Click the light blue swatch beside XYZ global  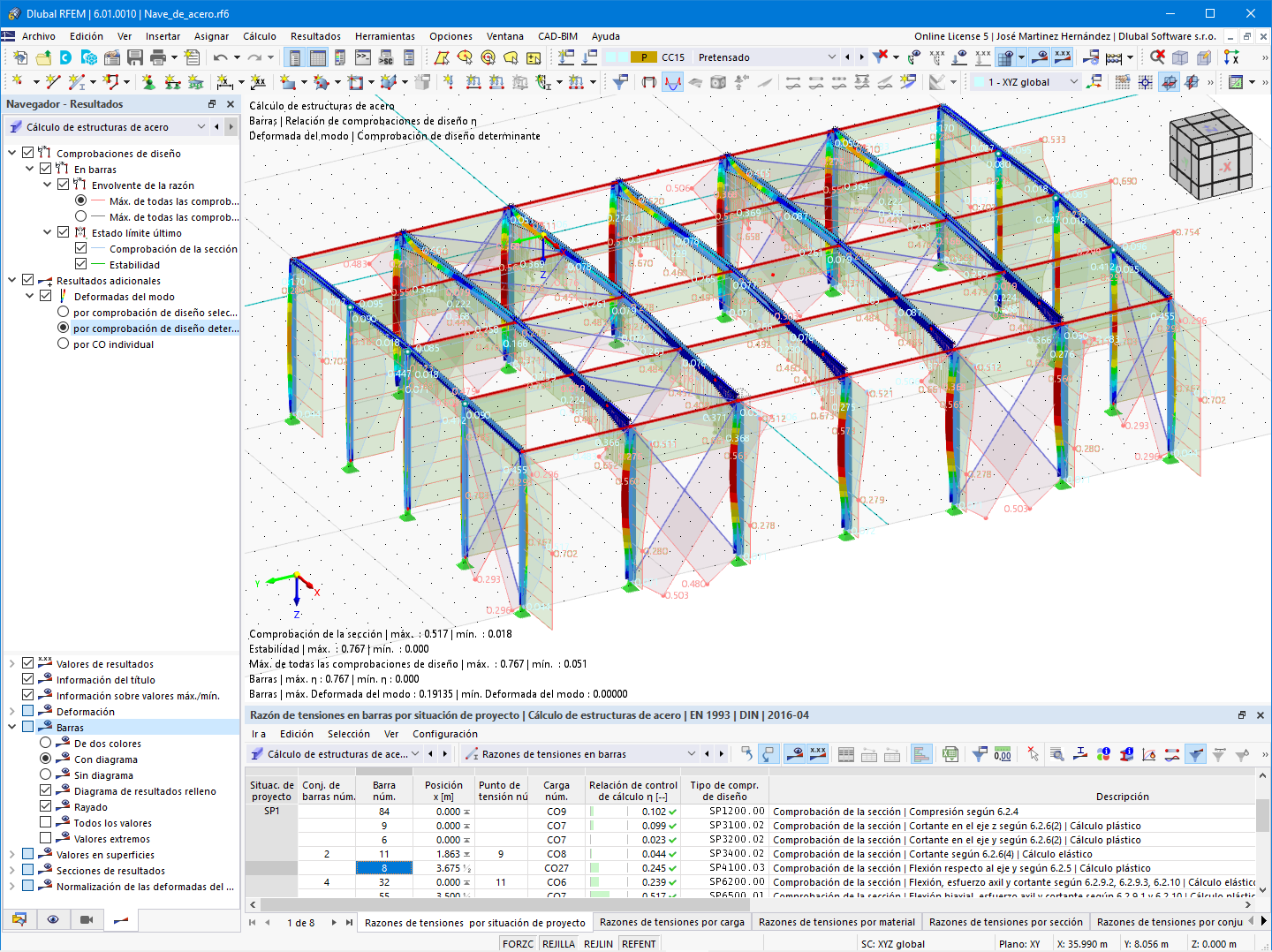coord(979,82)
